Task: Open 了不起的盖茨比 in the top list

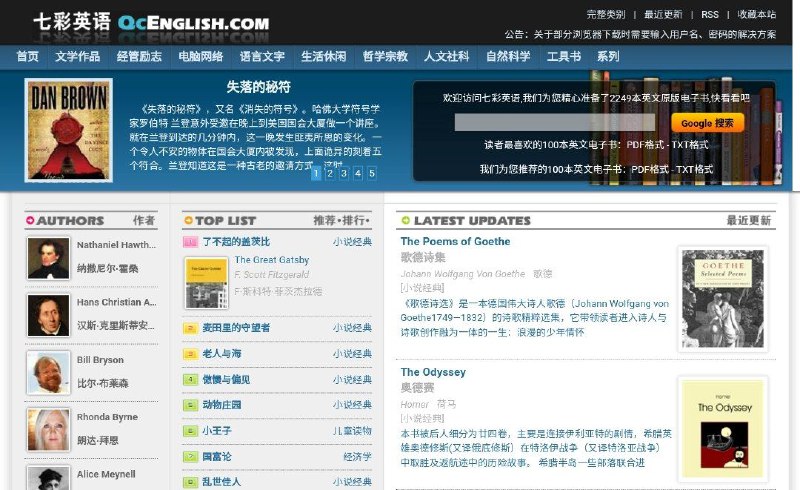Action: [236, 241]
